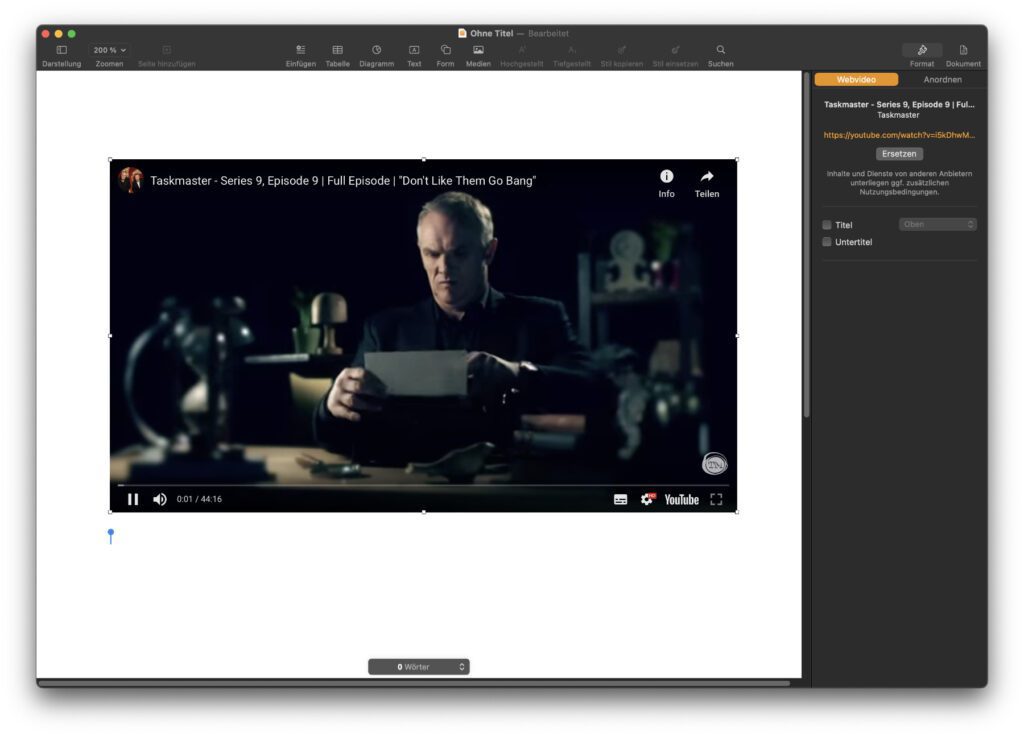The width and height of the screenshot is (1024, 736).
Task: Open the Wörter word count popup
Action: point(419,667)
